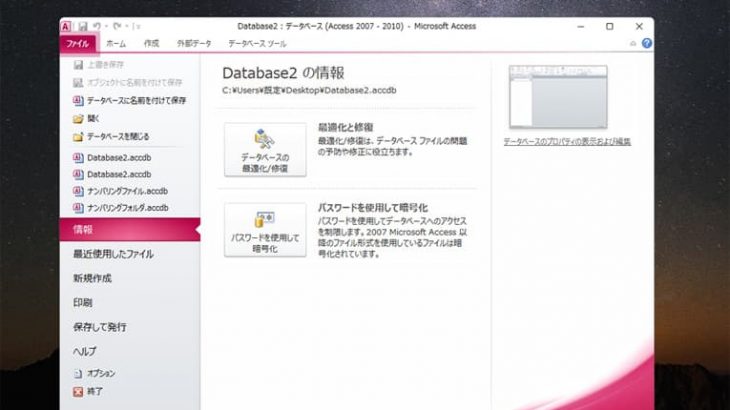This screenshot has width=730, height=410.
Task: Choose 終了 to exit Access
Action: tap(95, 392)
